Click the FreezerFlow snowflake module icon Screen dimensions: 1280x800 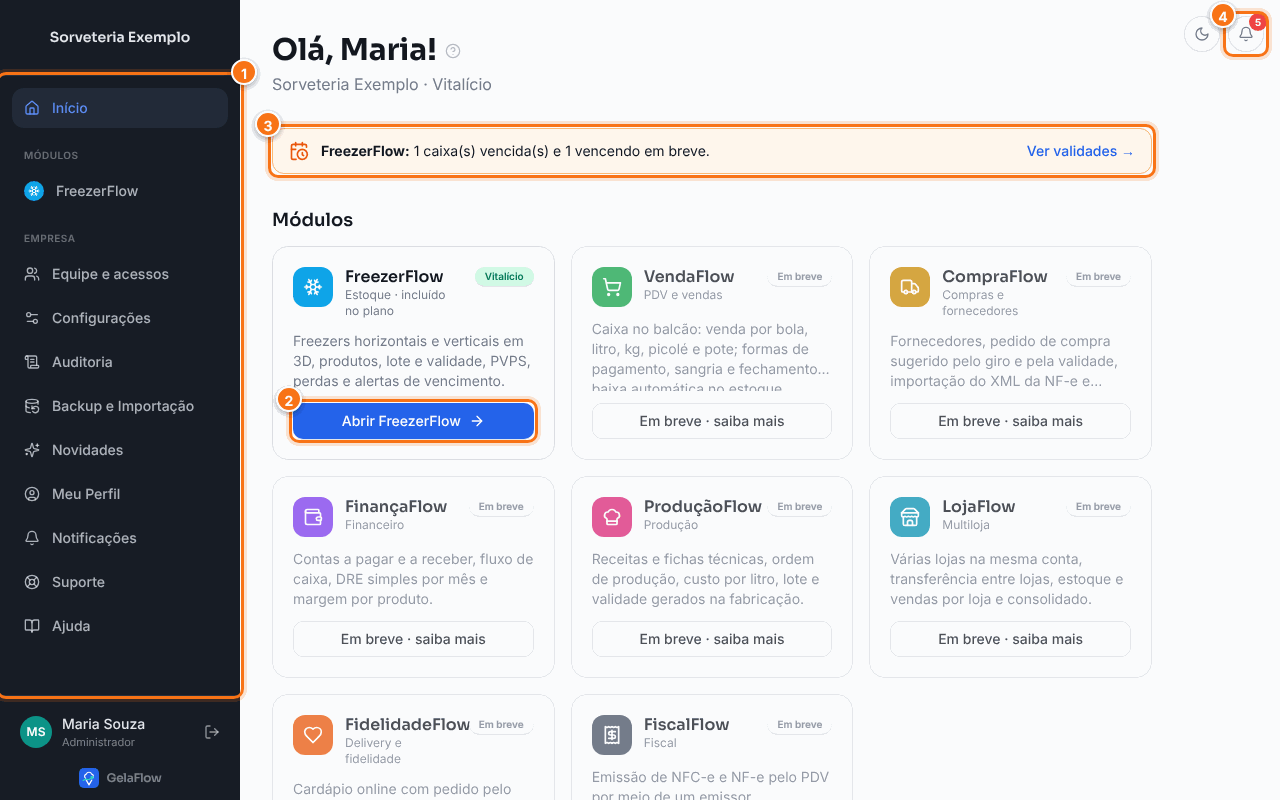coord(313,287)
